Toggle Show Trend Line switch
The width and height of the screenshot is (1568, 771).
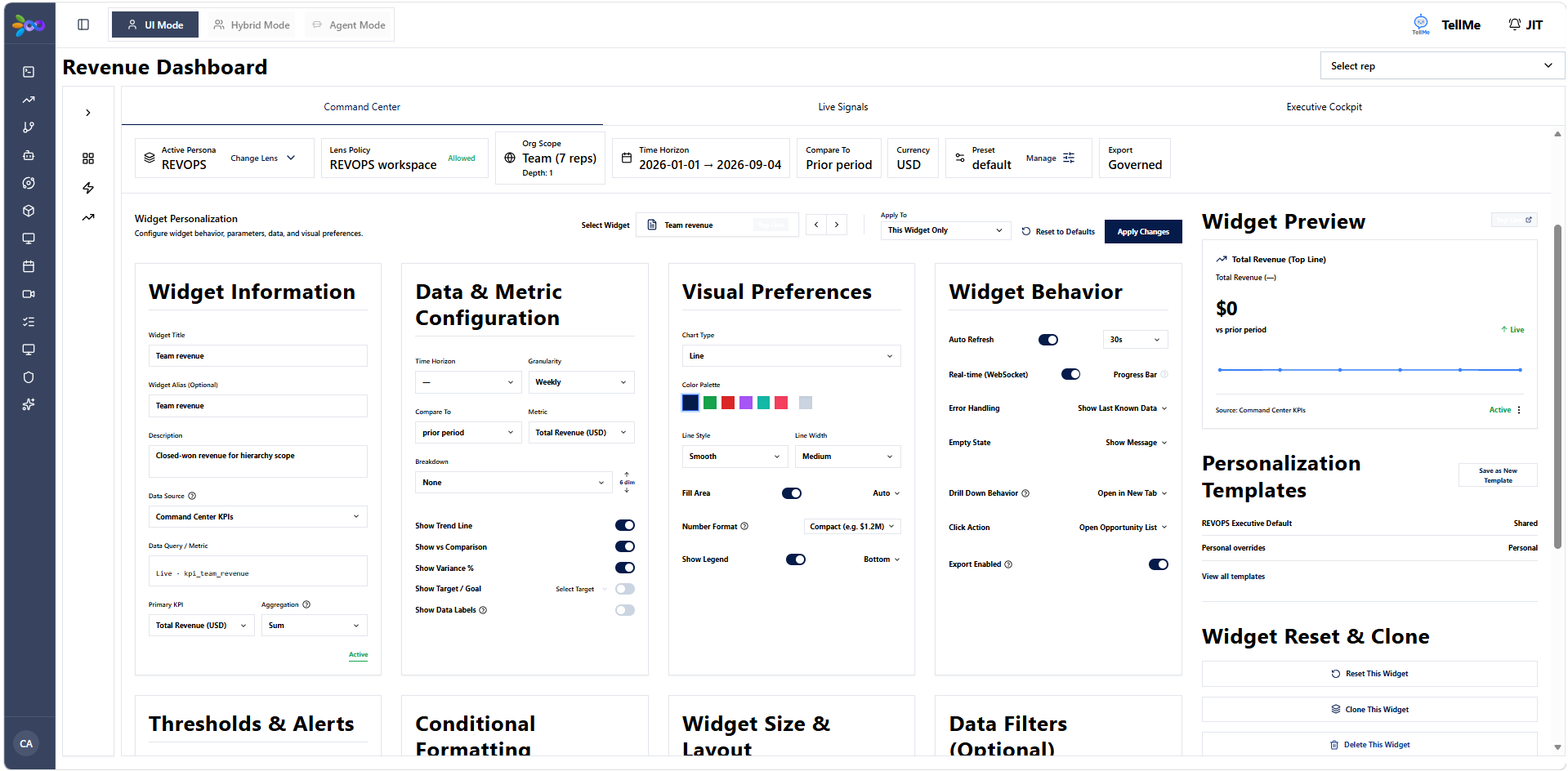coord(625,525)
